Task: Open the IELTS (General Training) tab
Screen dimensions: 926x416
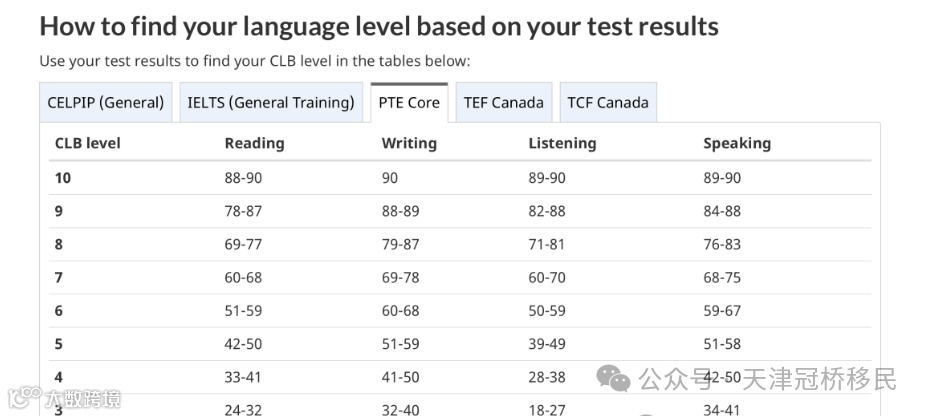Action: point(271,102)
